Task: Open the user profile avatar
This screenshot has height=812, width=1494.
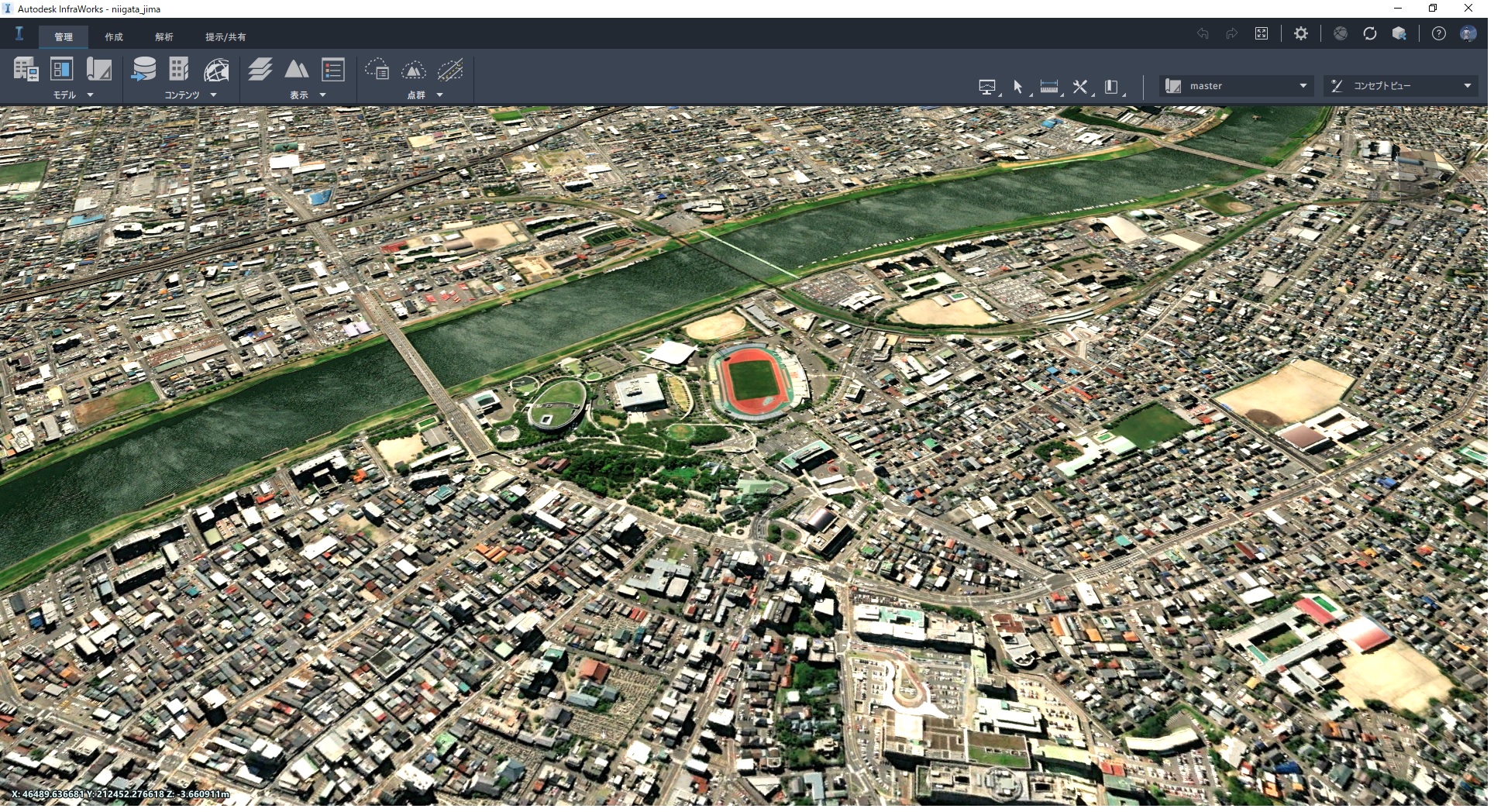Action: (x=1468, y=33)
